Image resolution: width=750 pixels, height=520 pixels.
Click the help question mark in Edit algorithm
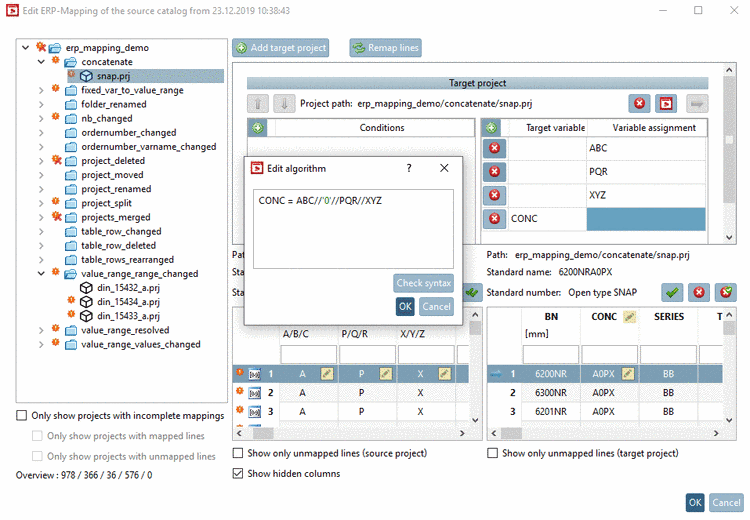409,168
